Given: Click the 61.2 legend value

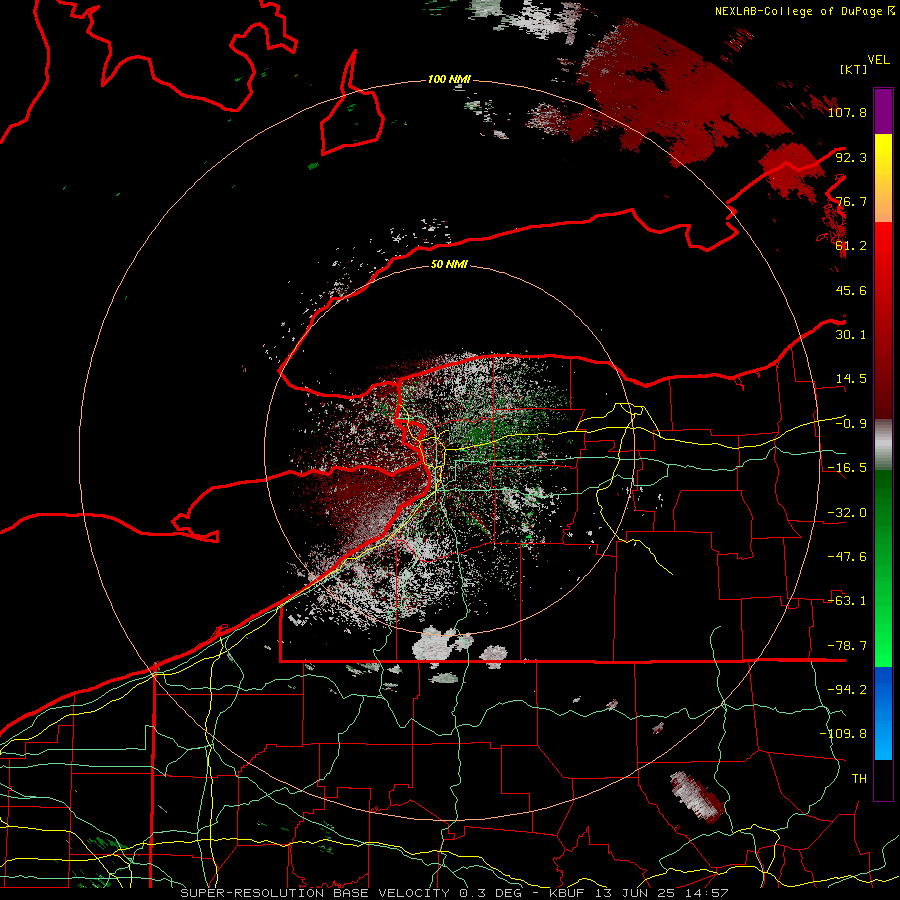Looking at the screenshot, I should 851,246.
